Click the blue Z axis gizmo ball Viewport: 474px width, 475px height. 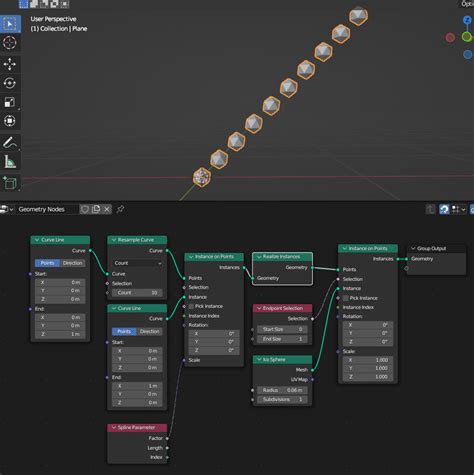click(467, 20)
